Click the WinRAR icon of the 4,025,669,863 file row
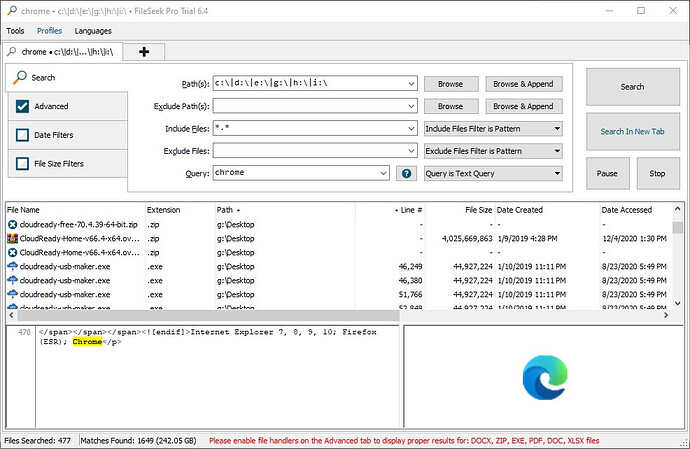690x449 pixels. coord(12,239)
